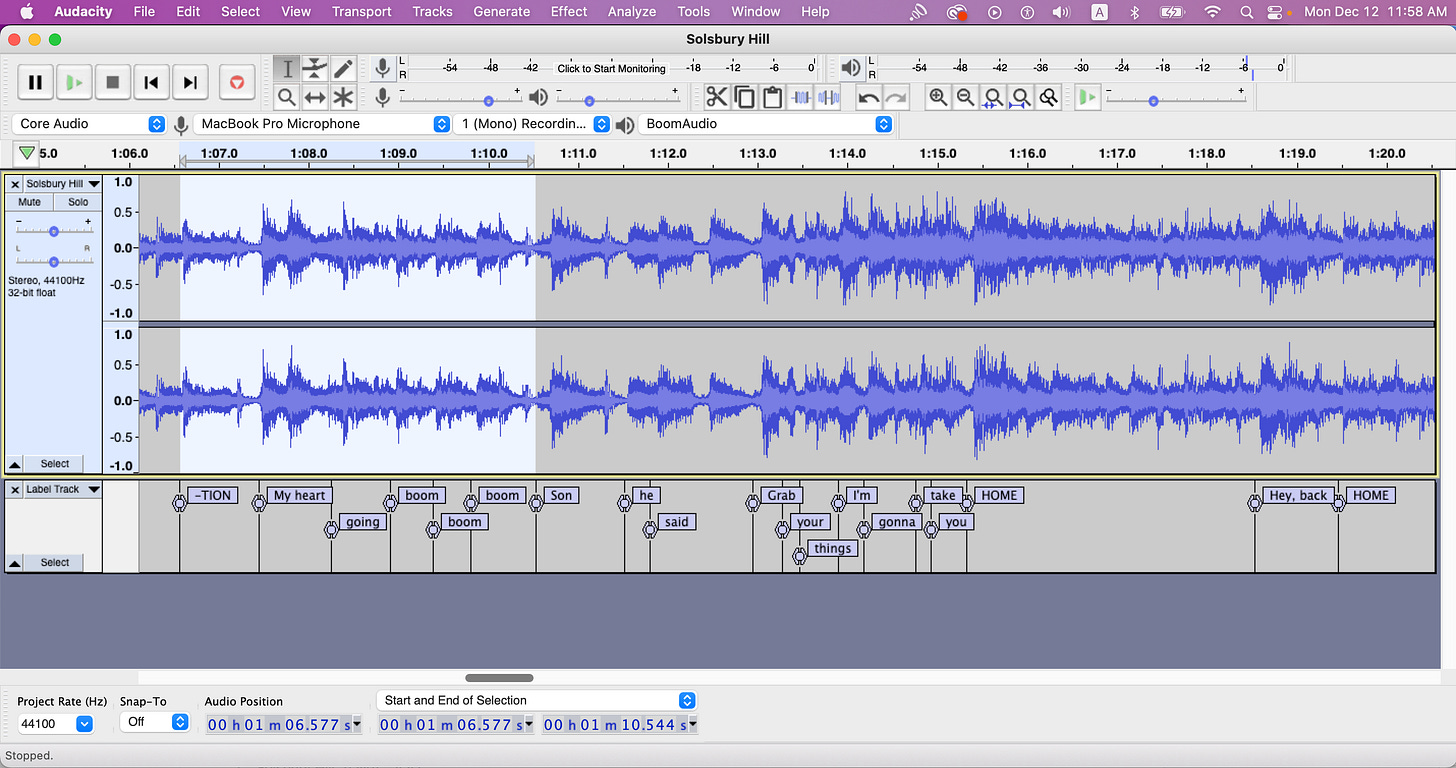This screenshot has width=1456, height=768.
Task: Click the red Record button
Action: (237, 82)
